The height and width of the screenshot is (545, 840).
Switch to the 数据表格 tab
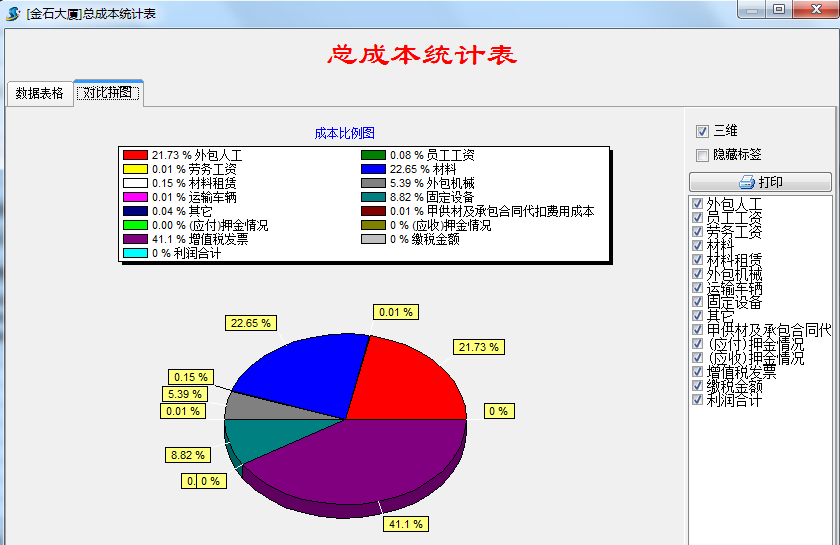point(39,93)
